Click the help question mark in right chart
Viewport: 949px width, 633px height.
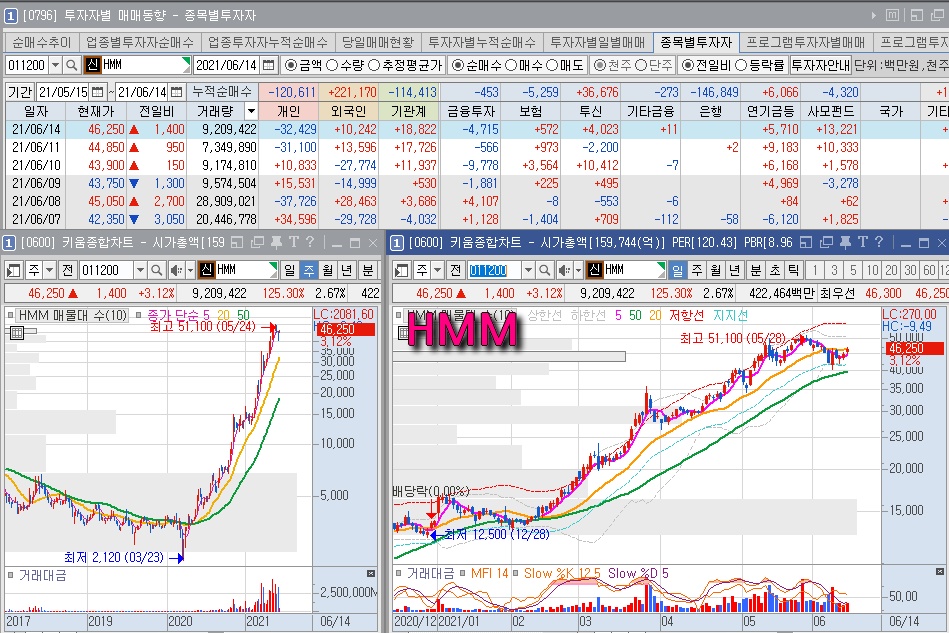(879, 243)
